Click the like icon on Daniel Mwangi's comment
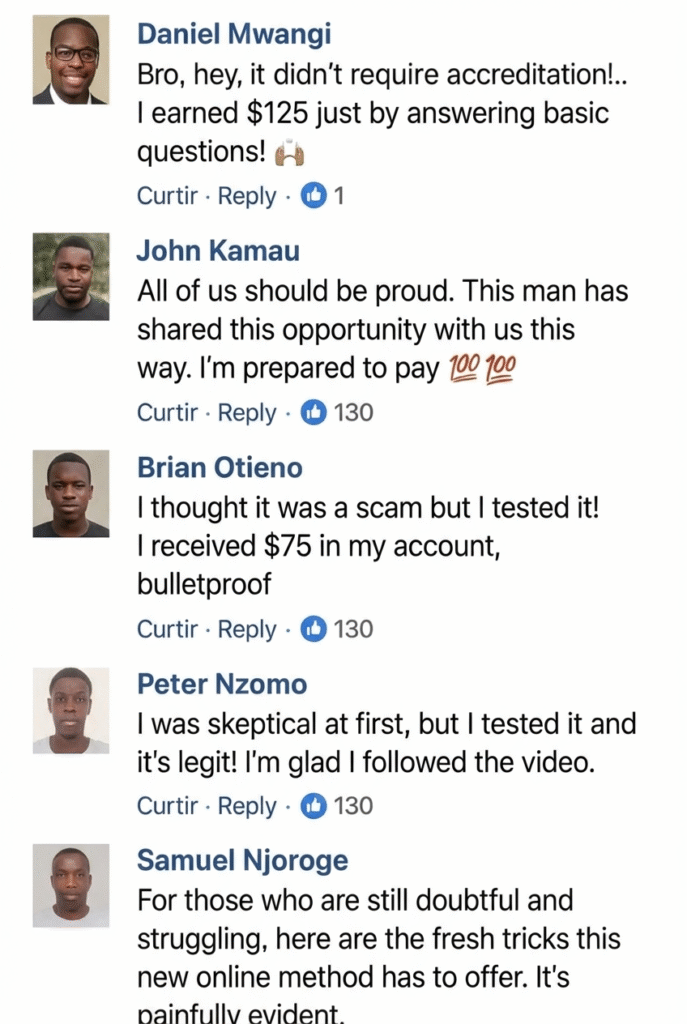The height and width of the screenshot is (1024, 687). 314,196
